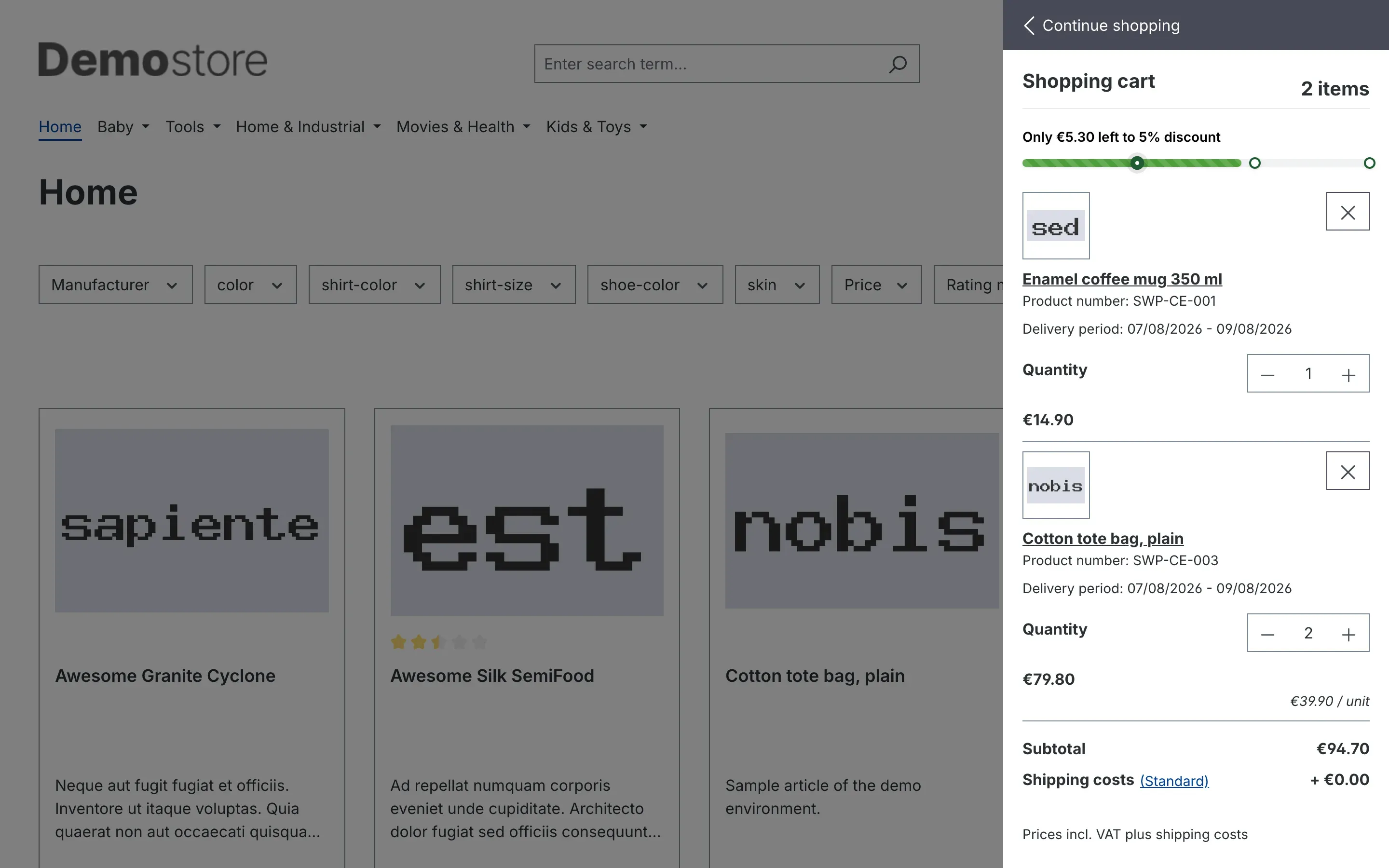Expand the Movies & Health menu
This screenshot has height=868, width=1389.
[x=463, y=127]
